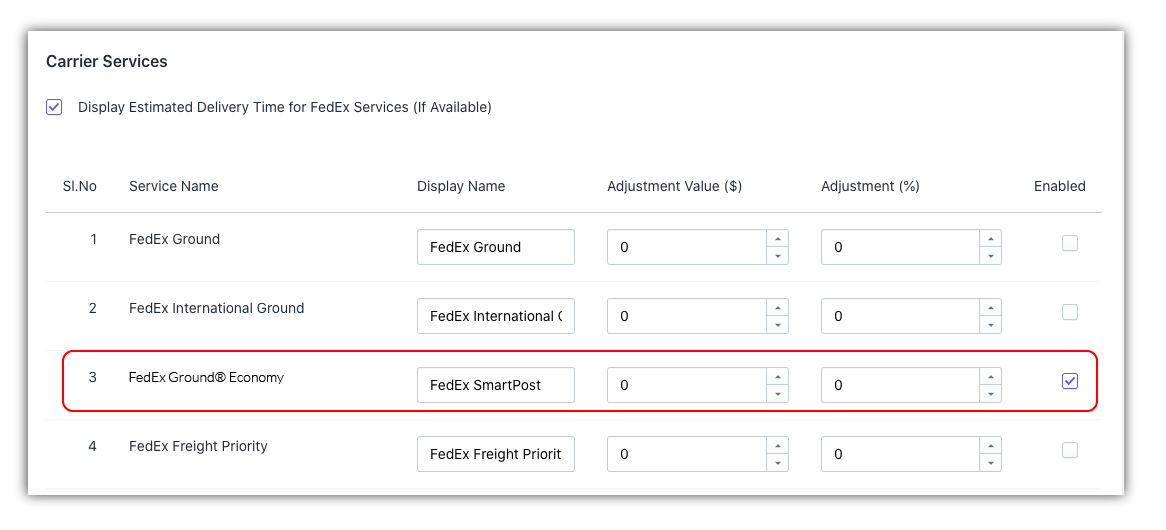The width and height of the screenshot is (1166, 530).
Task: Enable the FedEx Ground service checkbox
Action: [x=1069, y=243]
